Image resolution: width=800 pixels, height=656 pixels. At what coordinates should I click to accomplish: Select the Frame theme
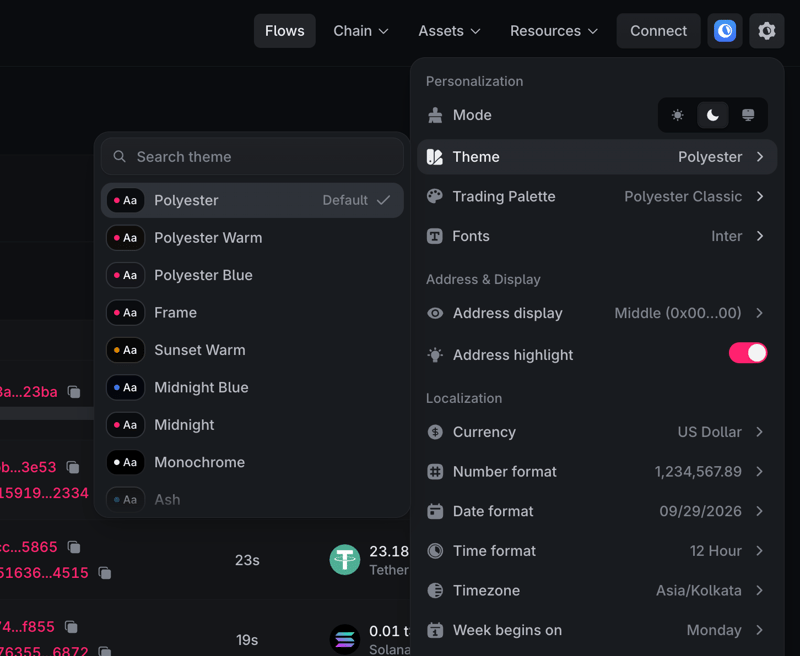tap(253, 313)
